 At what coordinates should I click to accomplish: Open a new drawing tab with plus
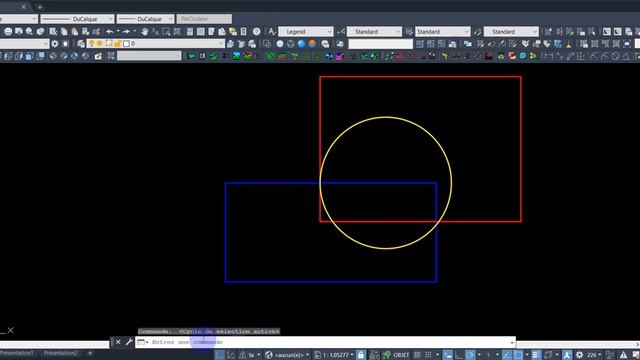pyautogui.click(x=40, y=7)
